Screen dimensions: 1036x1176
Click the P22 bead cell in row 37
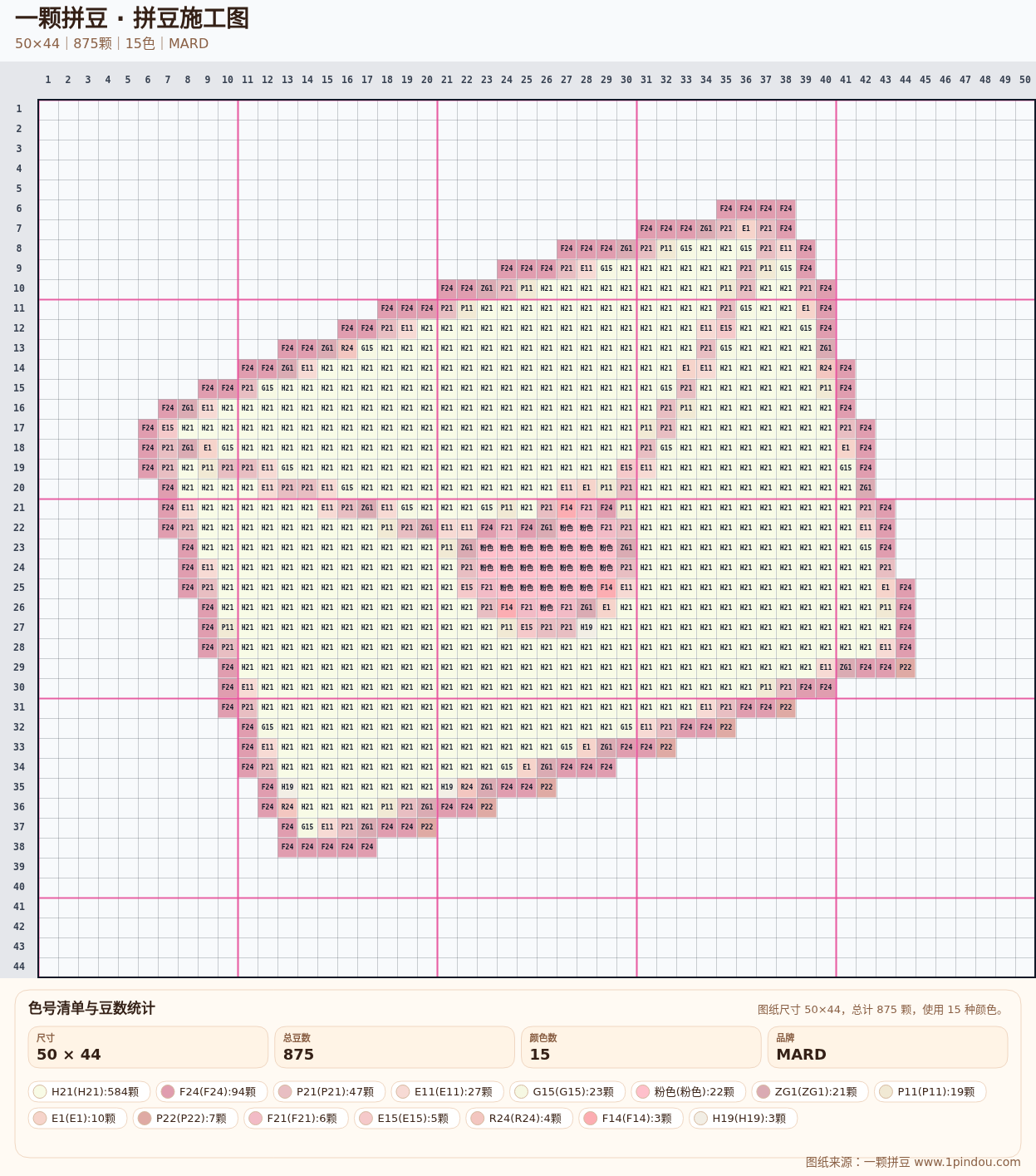coord(427,827)
